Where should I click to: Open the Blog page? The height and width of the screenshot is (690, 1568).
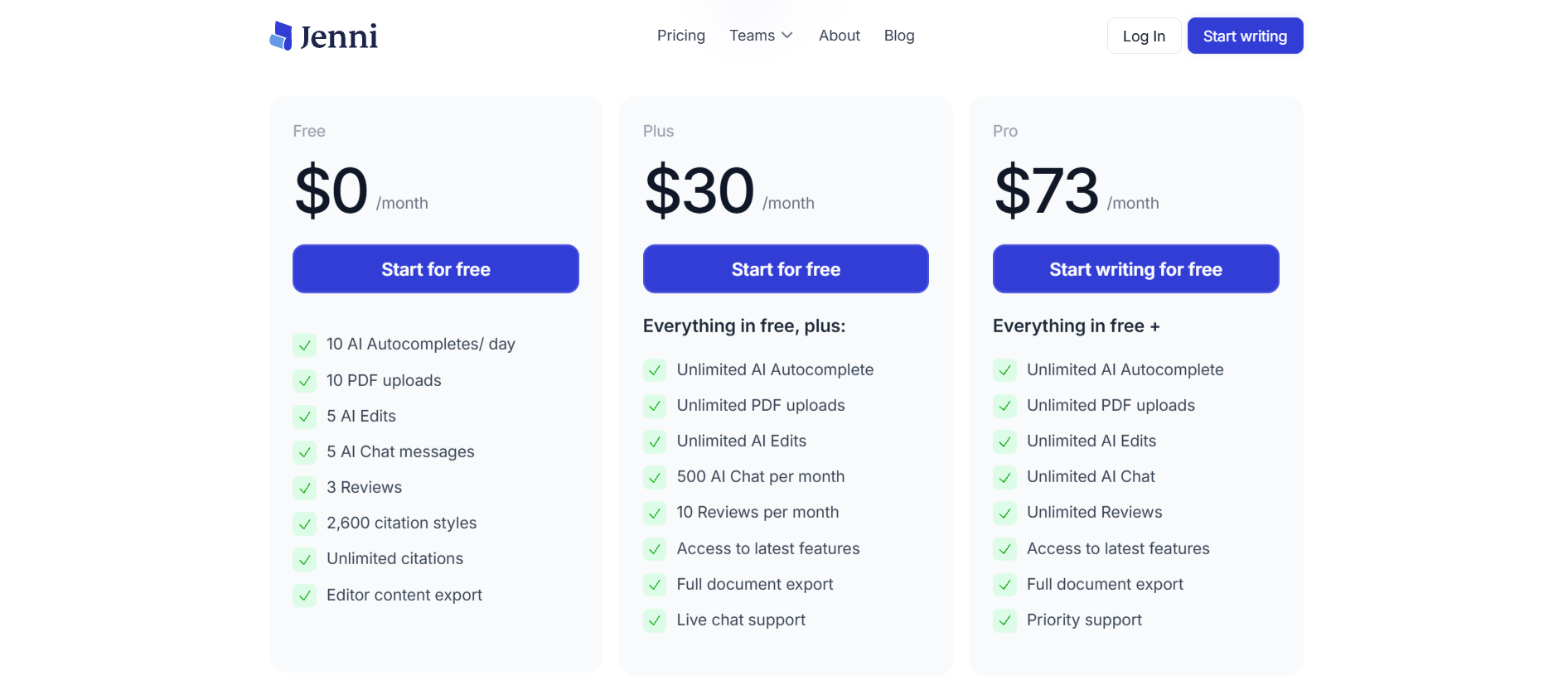pos(898,36)
